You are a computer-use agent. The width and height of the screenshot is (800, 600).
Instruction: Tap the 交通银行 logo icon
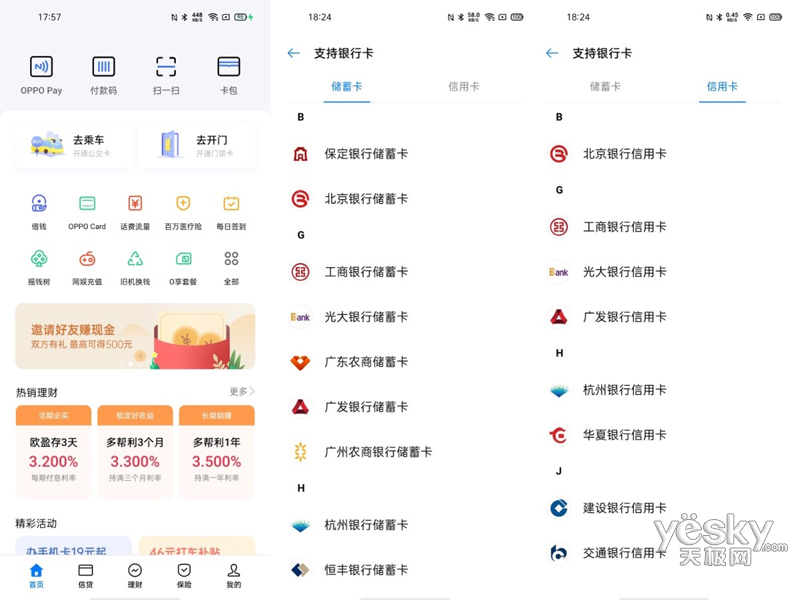click(559, 553)
